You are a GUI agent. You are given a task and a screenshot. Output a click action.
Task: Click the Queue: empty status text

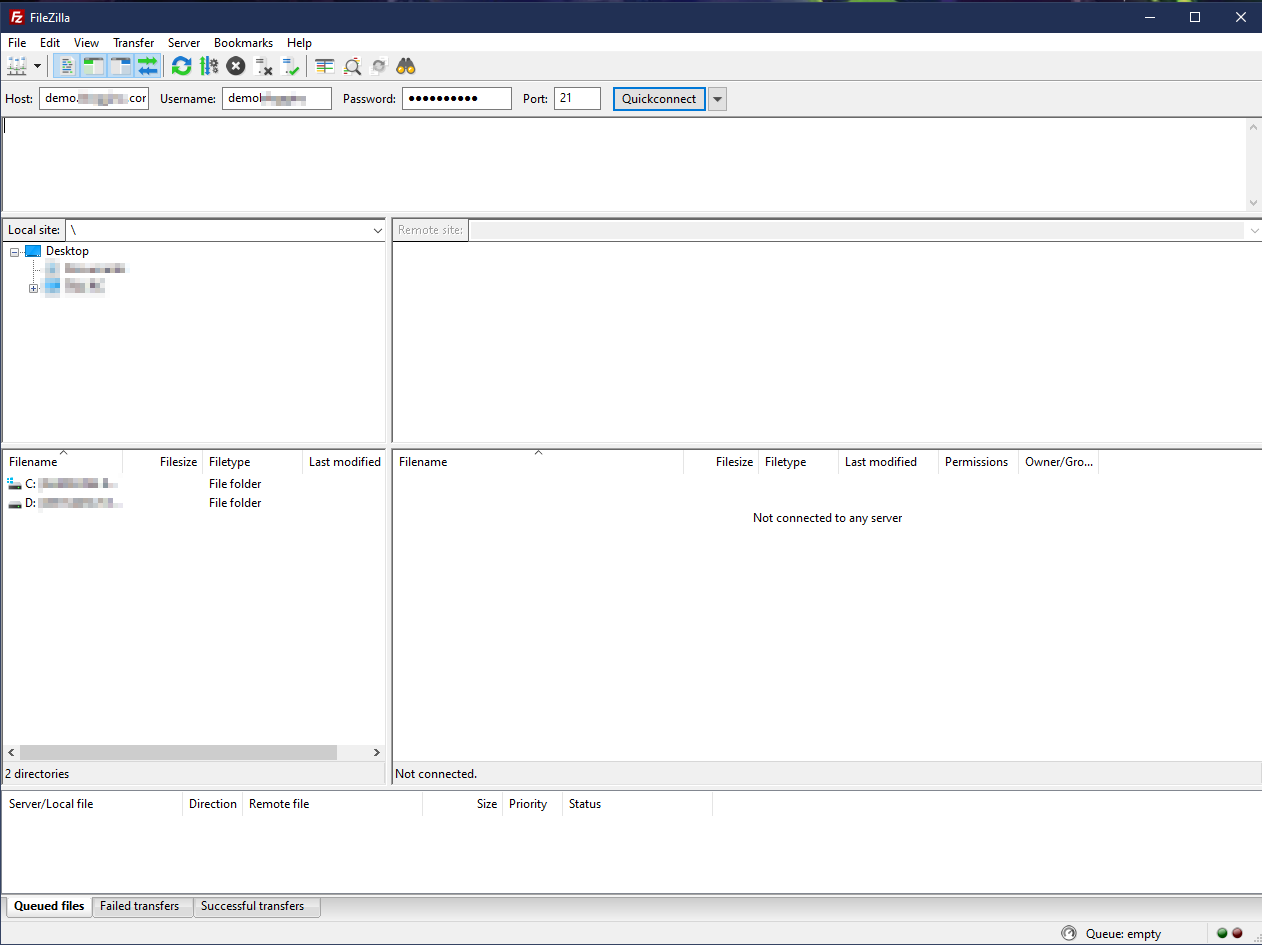pos(1124,934)
